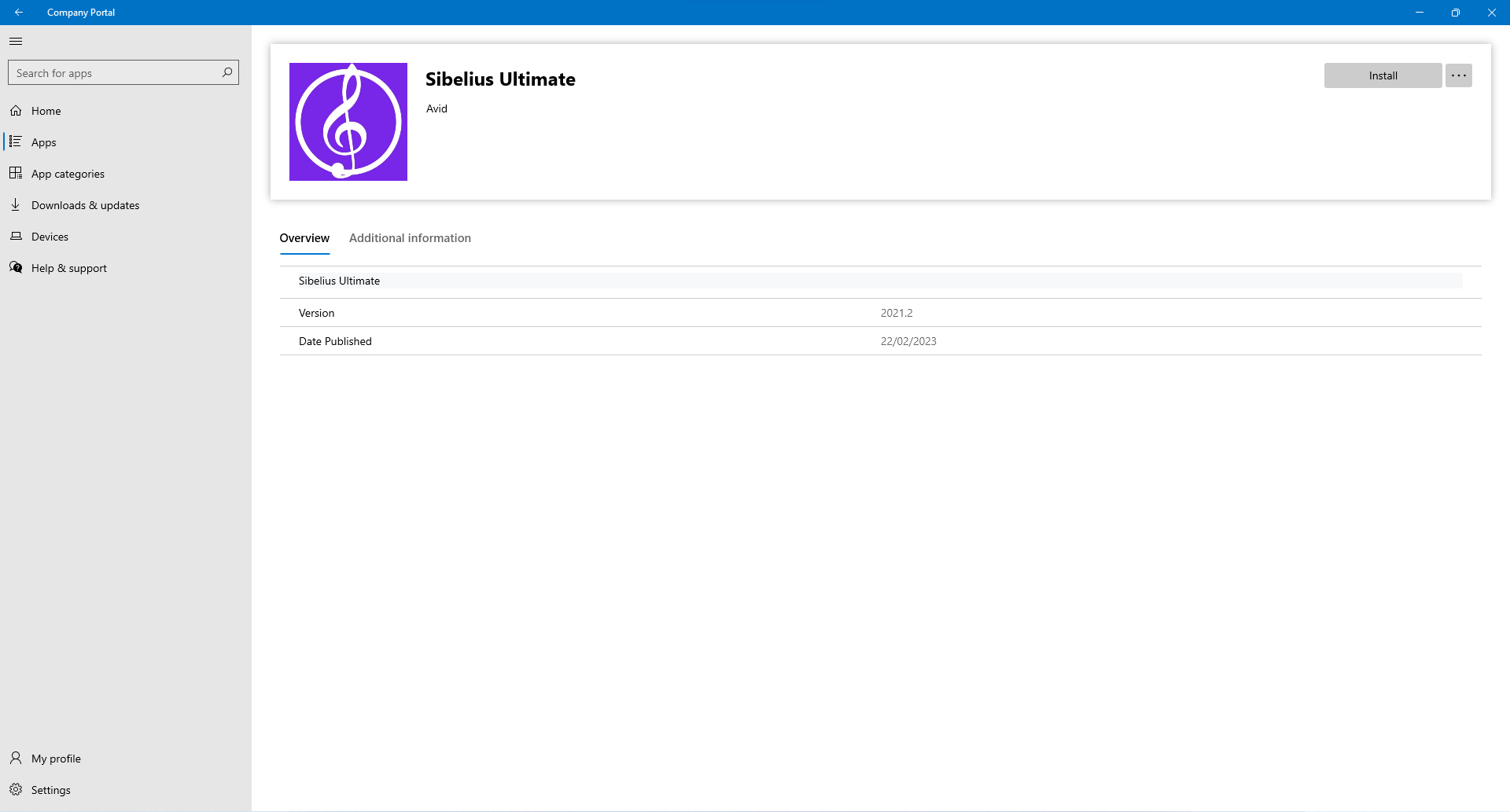Click the 2021.2 version value

(897, 313)
